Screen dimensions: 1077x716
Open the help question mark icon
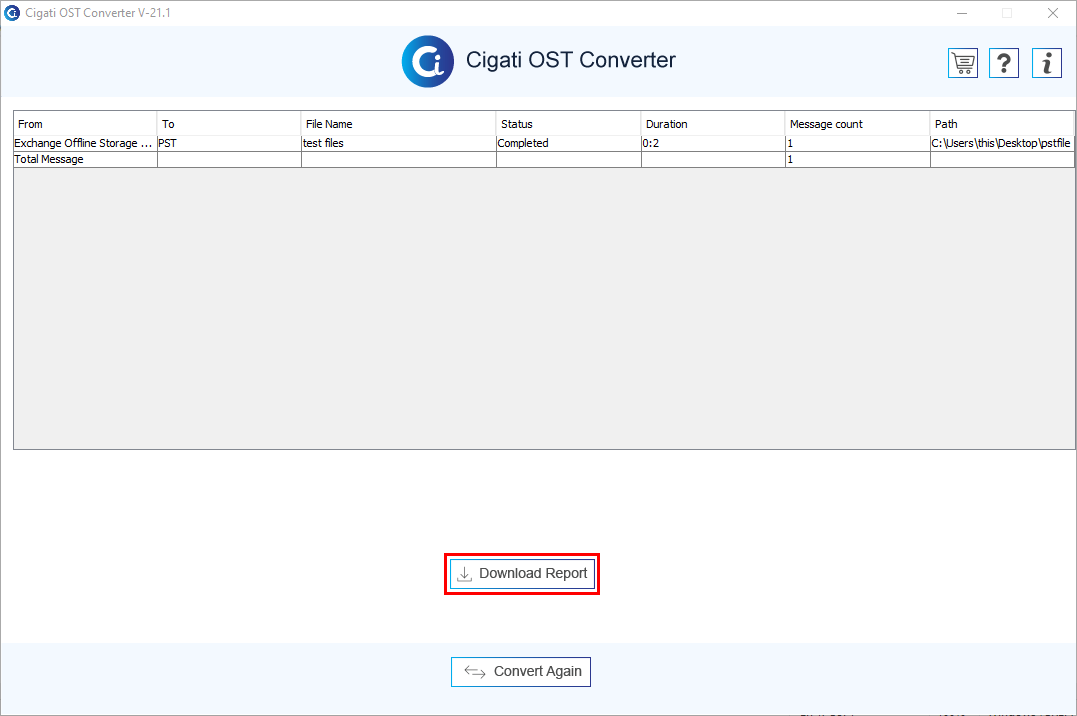[x=1004, y=63]
